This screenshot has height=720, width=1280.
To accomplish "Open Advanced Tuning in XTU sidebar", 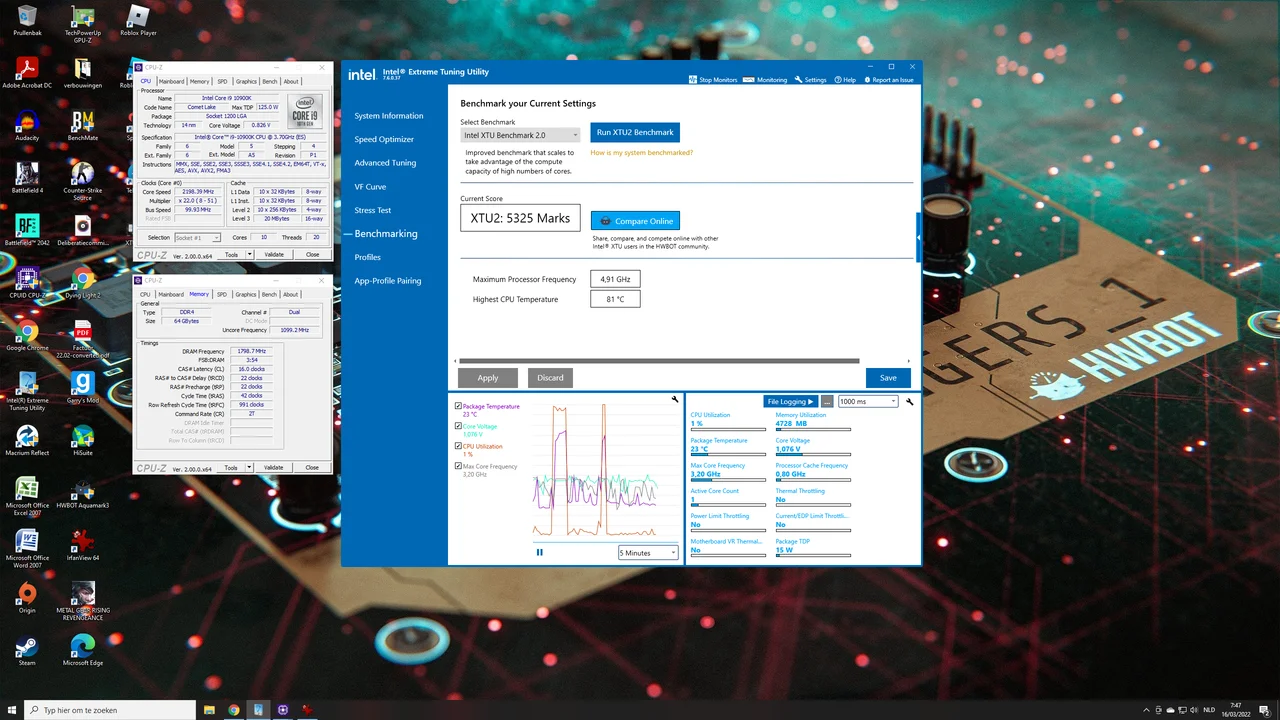I will point(385,163).
